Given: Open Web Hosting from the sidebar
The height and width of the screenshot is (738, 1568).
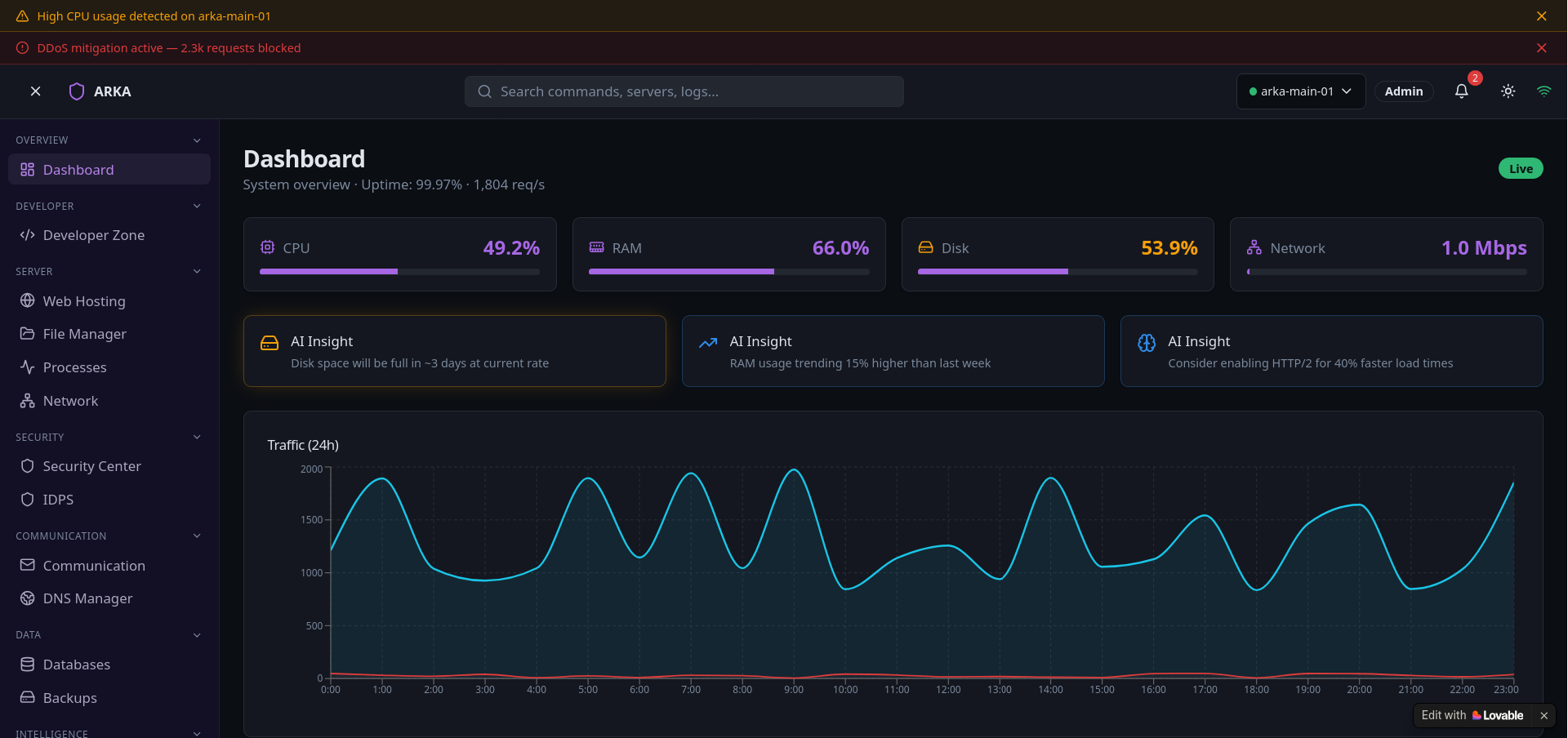Looking at the screenshot, I should tap(84, 301).
